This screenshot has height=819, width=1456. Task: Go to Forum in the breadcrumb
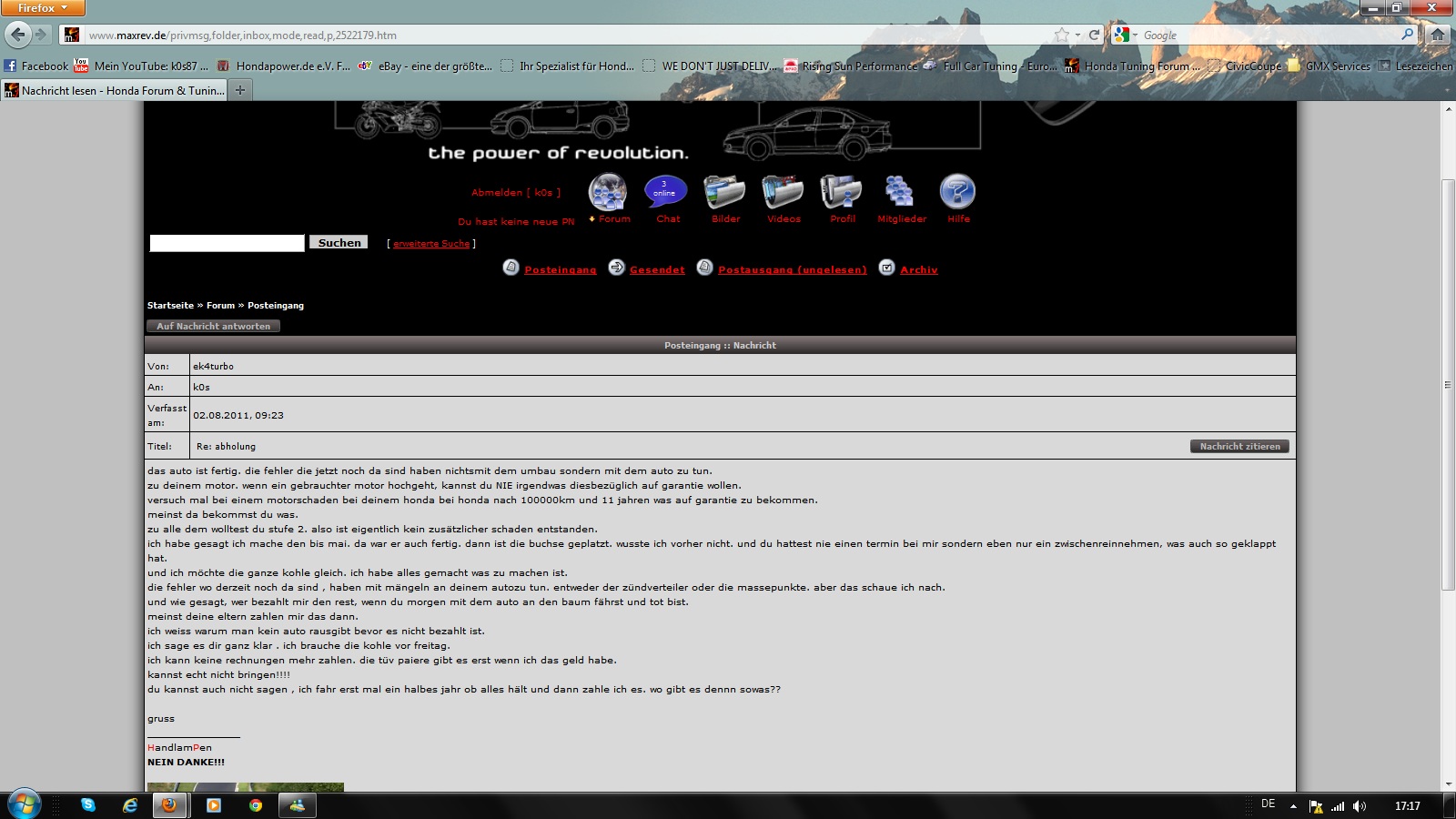[x=220, y=305]
